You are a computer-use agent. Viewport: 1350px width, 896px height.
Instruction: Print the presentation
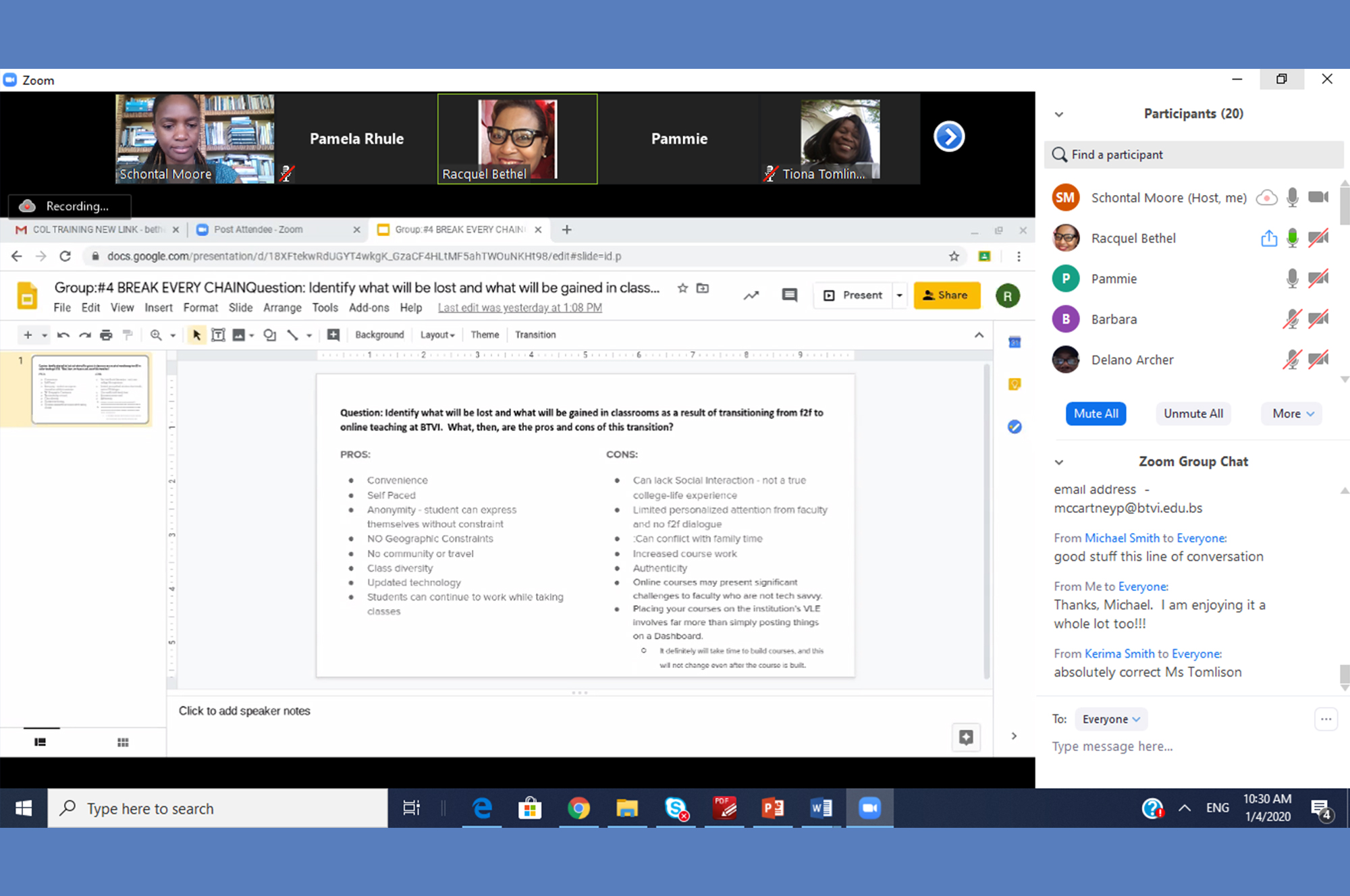106,335
